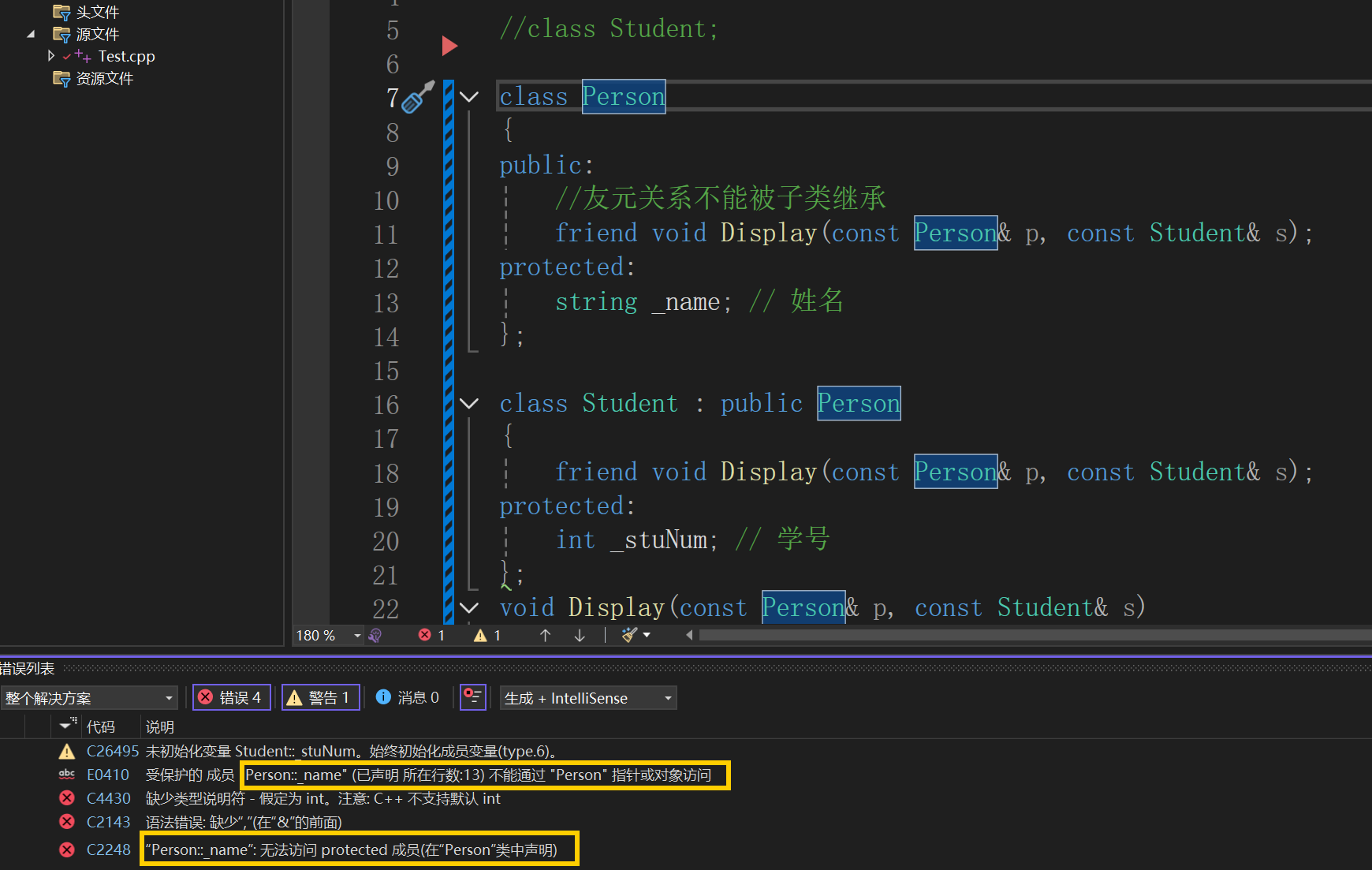1372x870 pixels.
Task: Open the 整个解决方案 scope dropdown
Action: (88, 698)
